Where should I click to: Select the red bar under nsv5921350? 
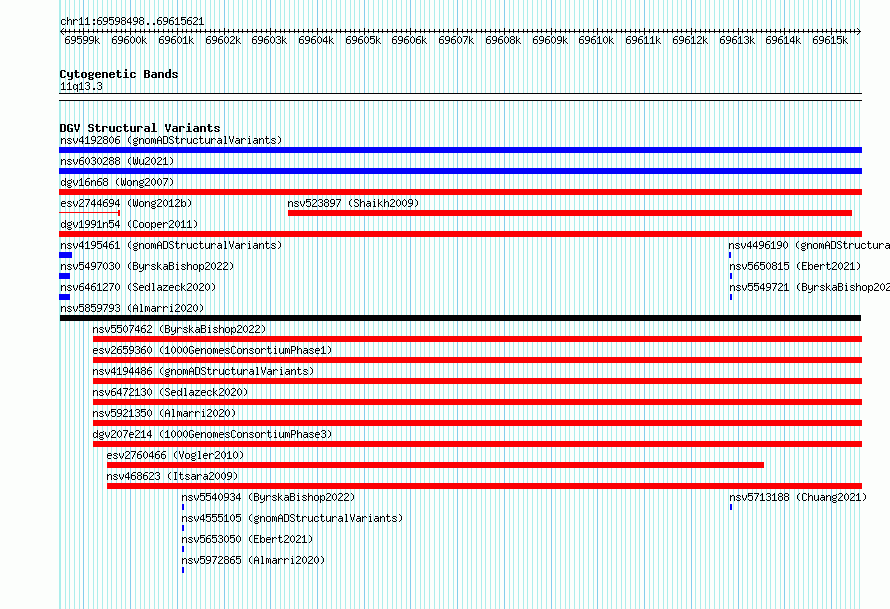477,423
